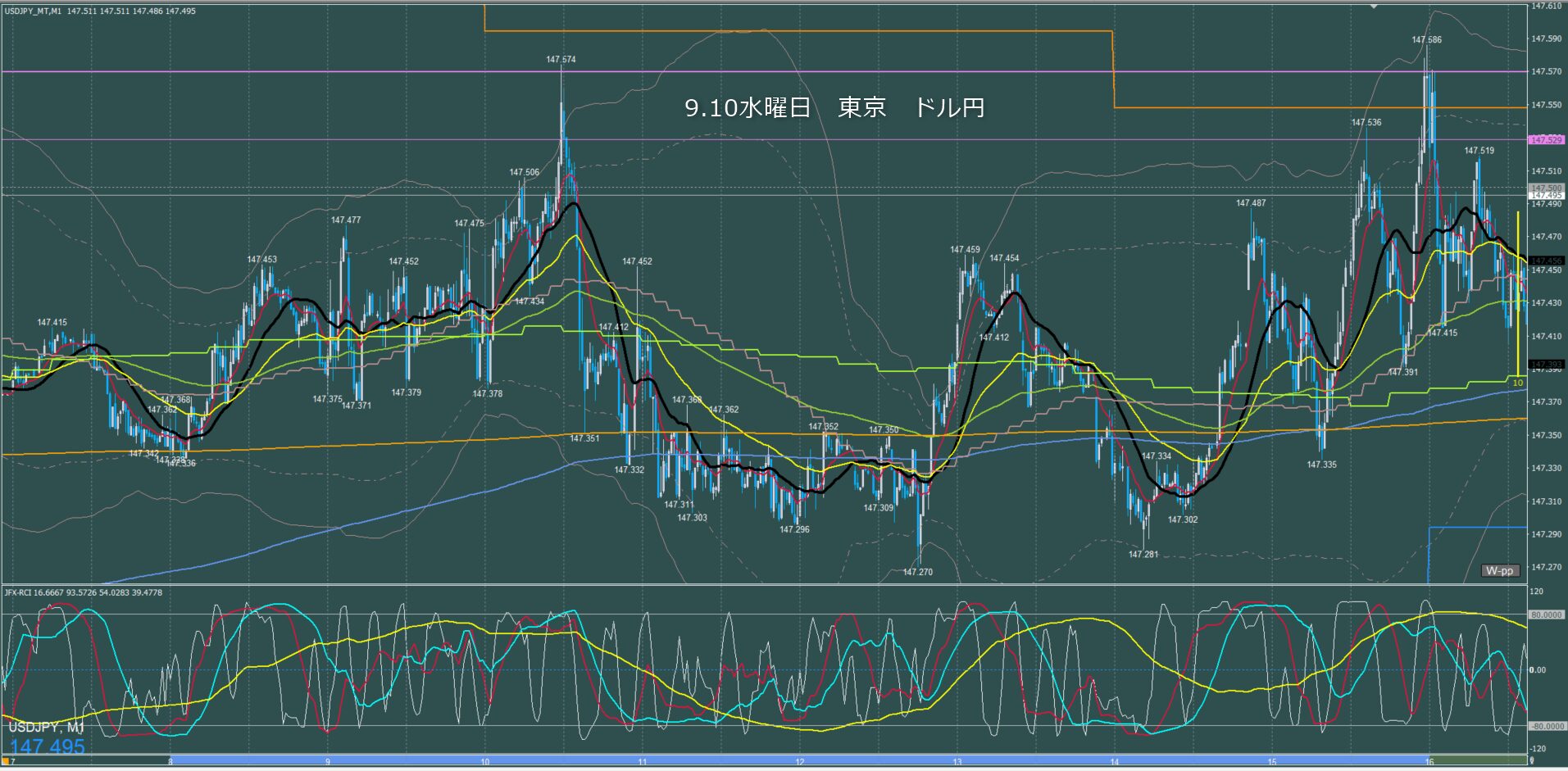Click the small icon at bottom-right of timeline
Image resolution: width=1568 pixels, height=771 pixels.
[1530, 761]
